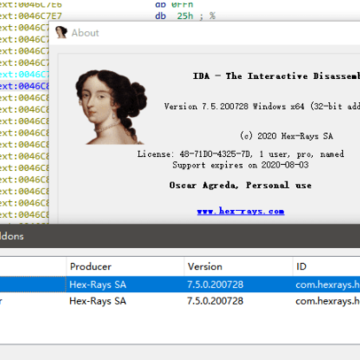The image size is (360, 360).
Task: Select the name cell of the highlighted addon row
Action: tap(33, 285)
